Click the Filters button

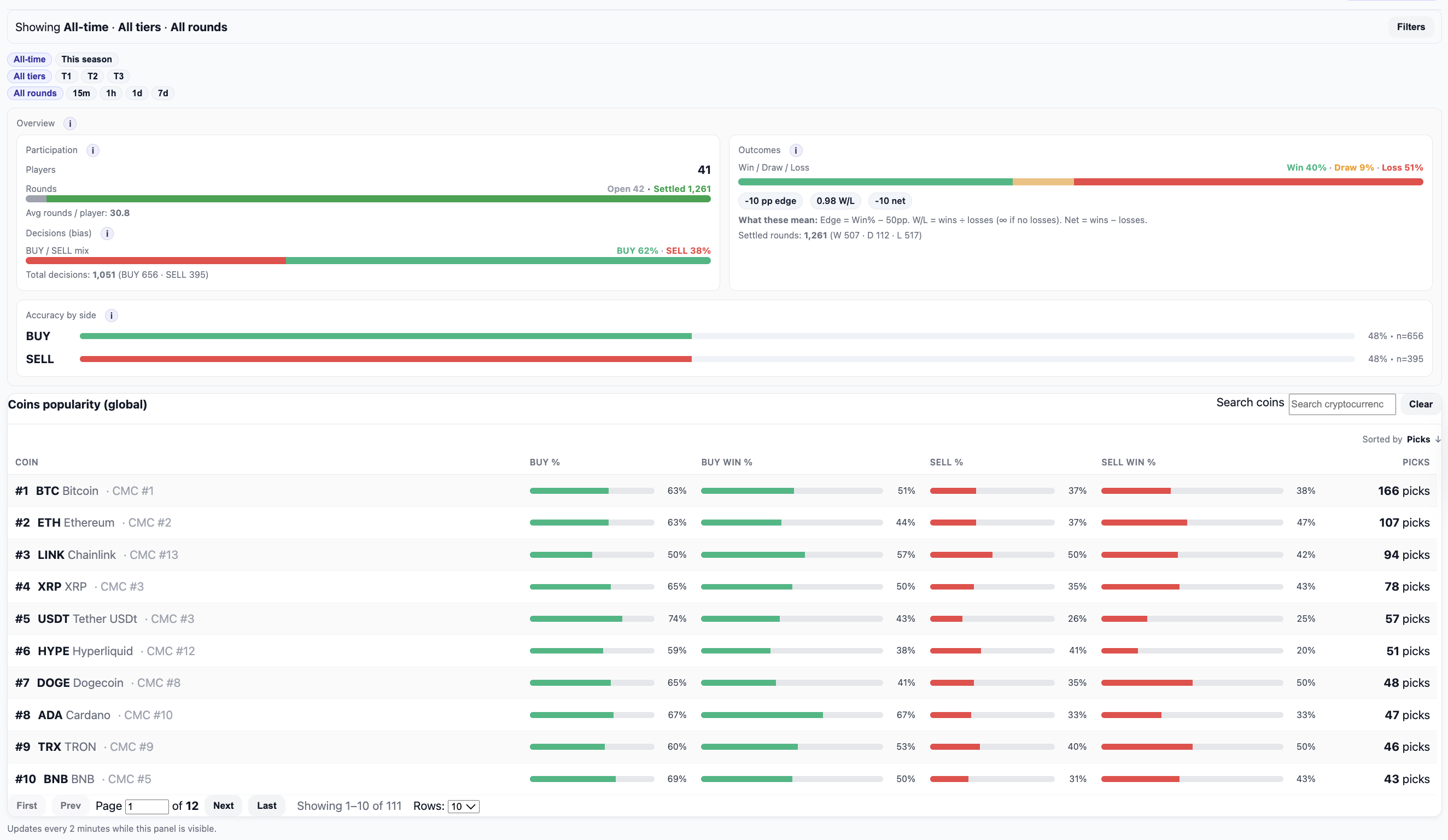(1411, 26)
